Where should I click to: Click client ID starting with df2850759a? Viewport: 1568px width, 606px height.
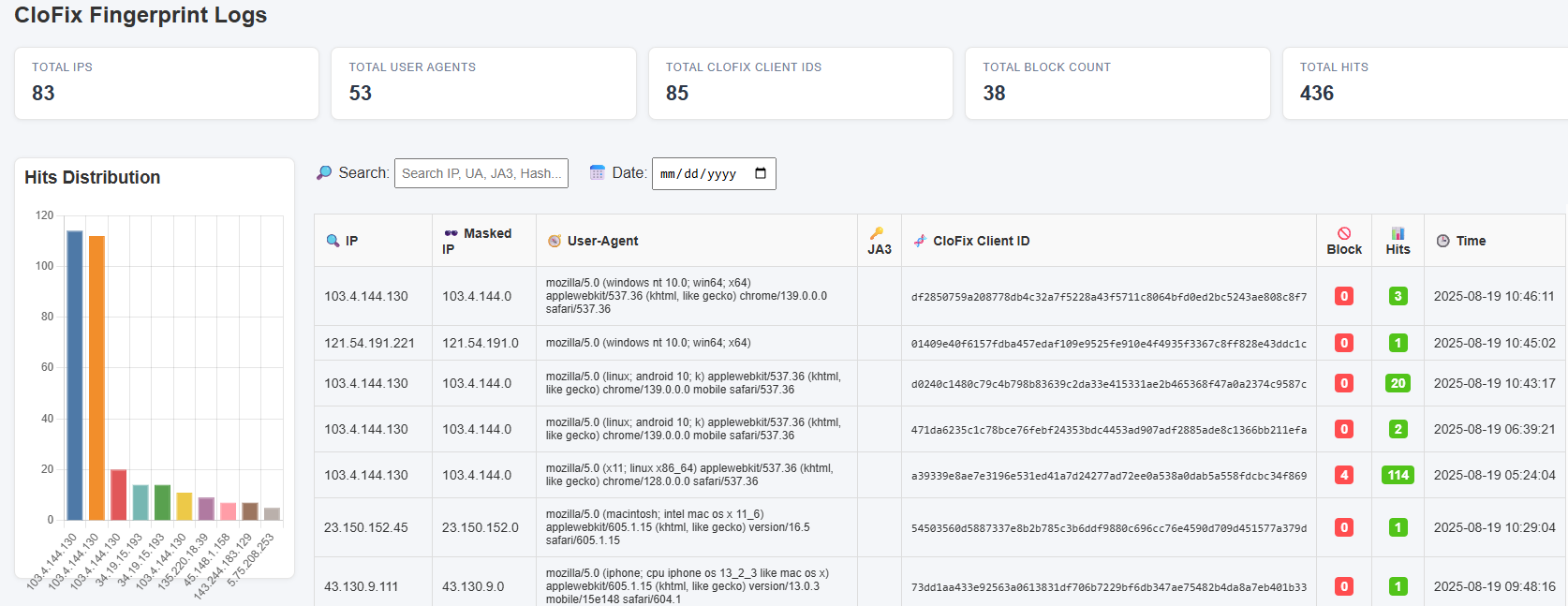[x=1109, y=297]
